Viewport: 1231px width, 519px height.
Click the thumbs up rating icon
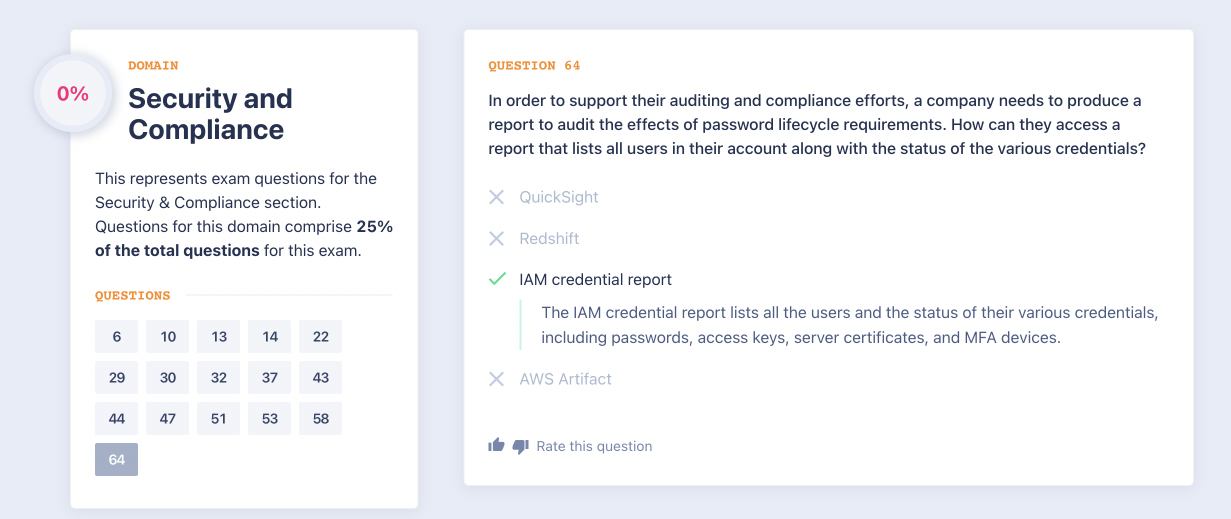pos(496,445)
